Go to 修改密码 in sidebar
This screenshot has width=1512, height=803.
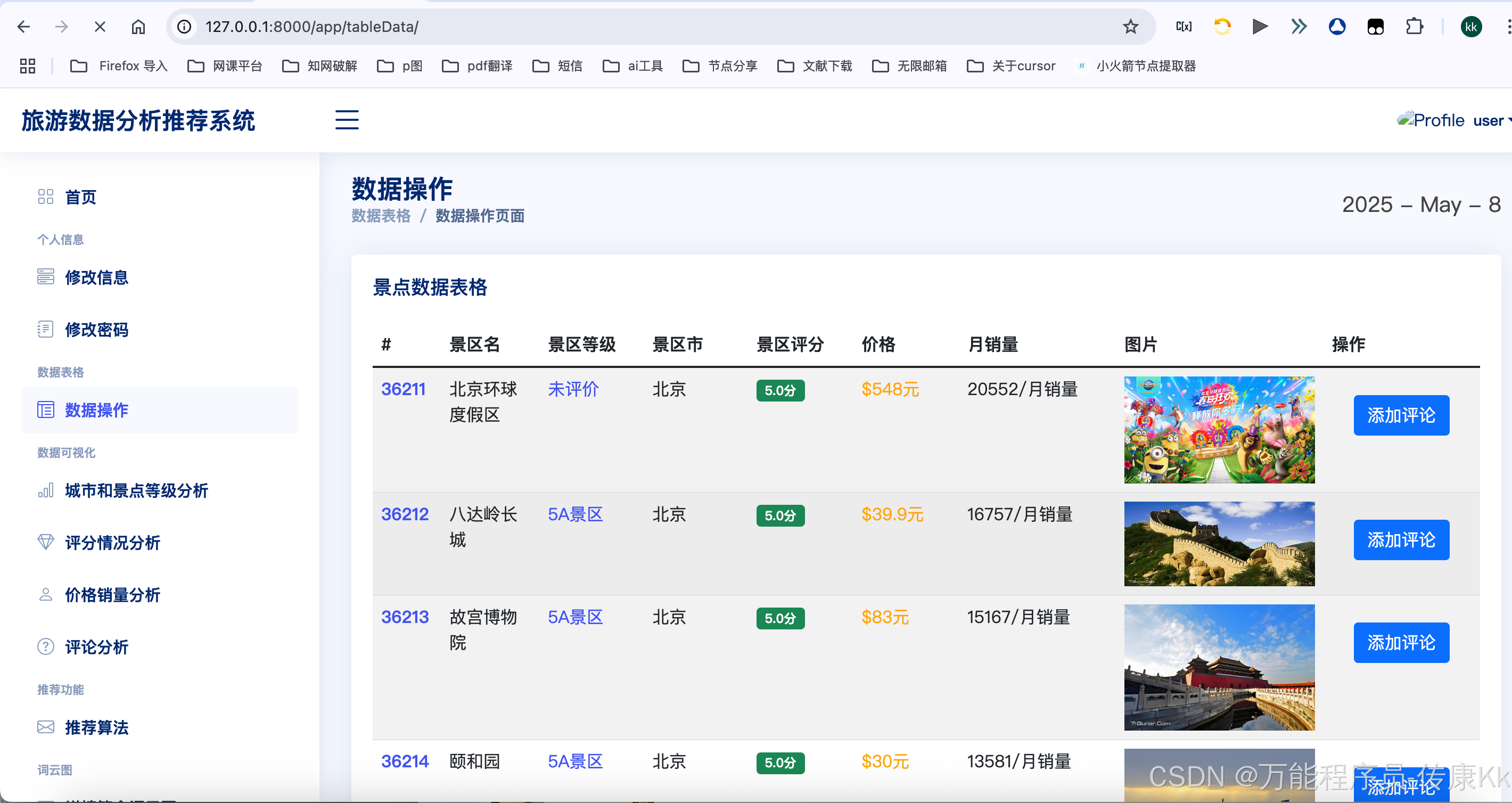[x=96, y=329]
